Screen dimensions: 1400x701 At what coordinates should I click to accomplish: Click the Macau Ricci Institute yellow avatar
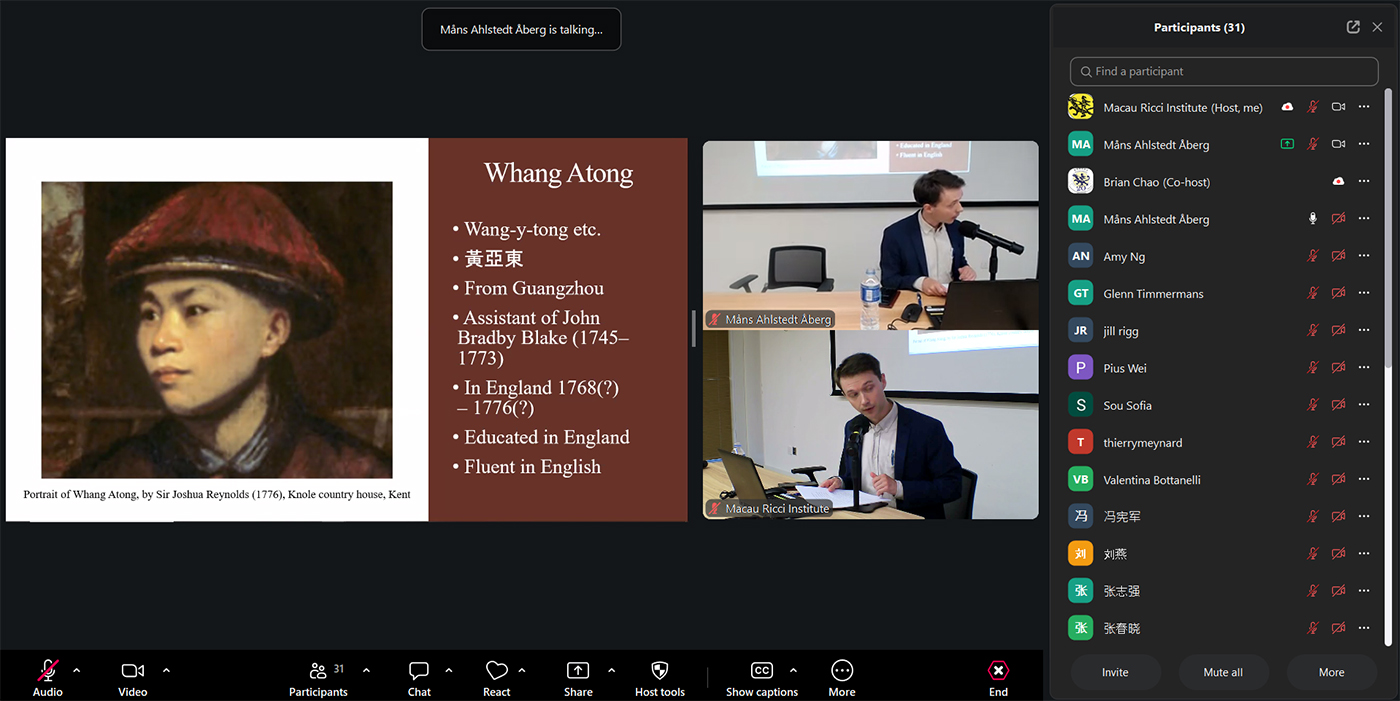[x=1080, y=107]
